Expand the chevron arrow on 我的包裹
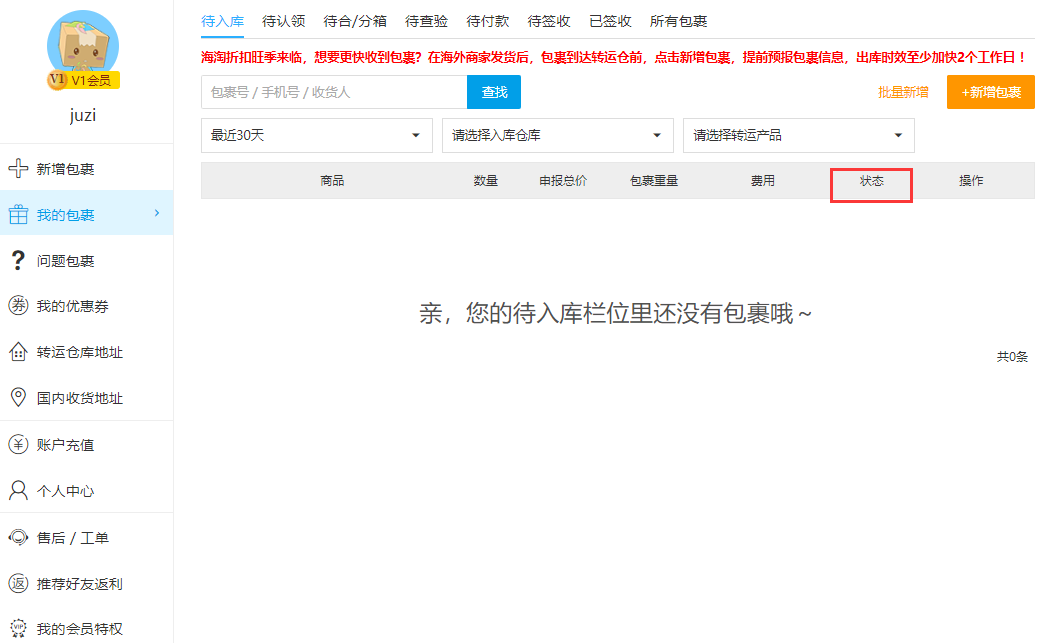 [157, 213]
